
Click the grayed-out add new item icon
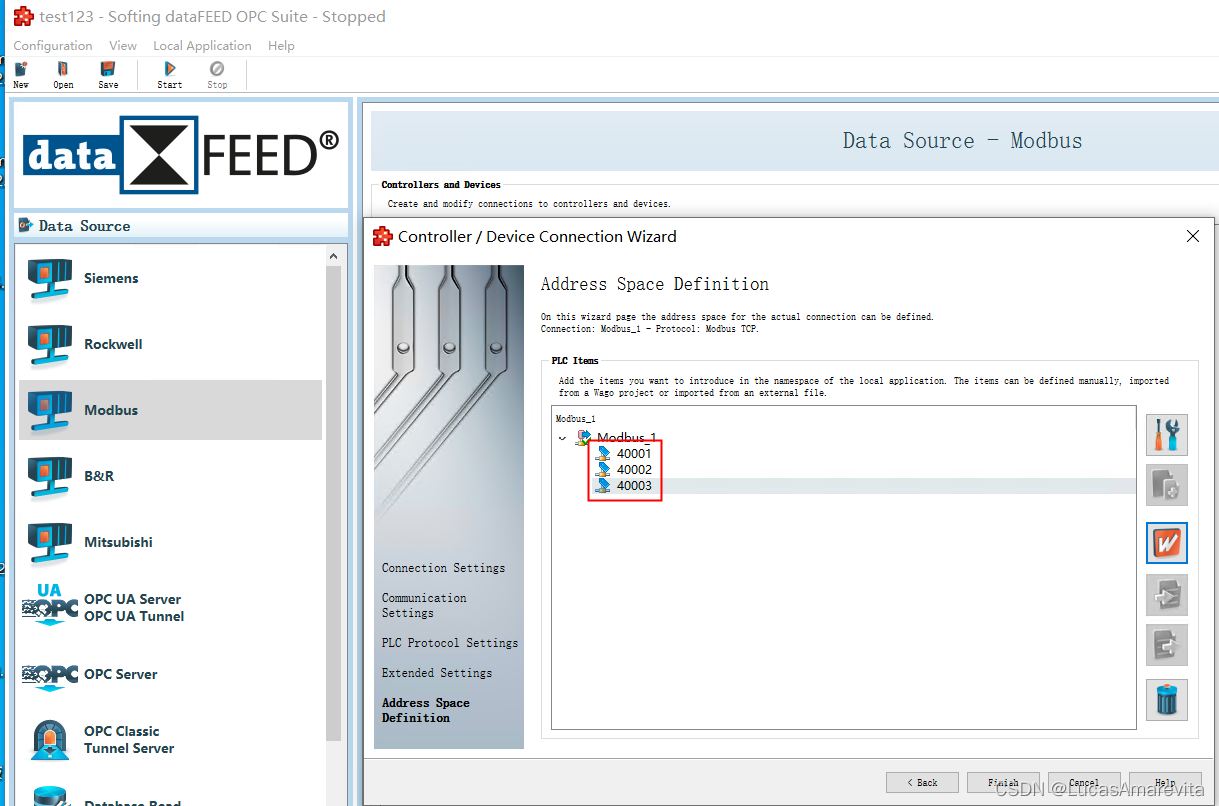1166,485
